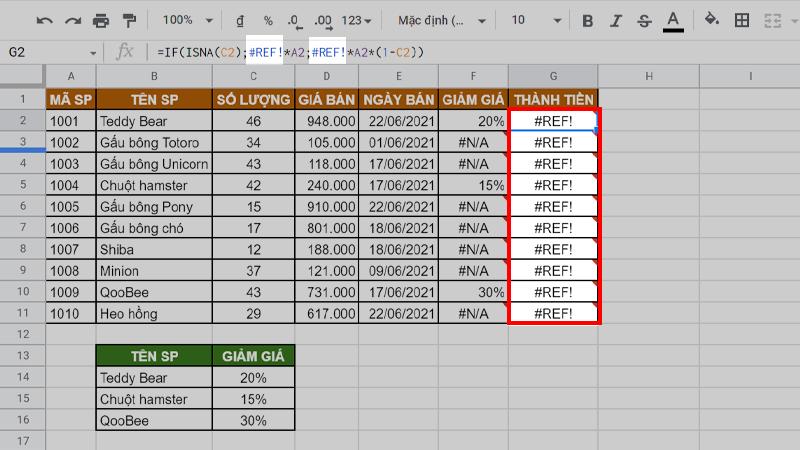Select column C header
The image size is (800, 450).
click(x=254, y=76)
